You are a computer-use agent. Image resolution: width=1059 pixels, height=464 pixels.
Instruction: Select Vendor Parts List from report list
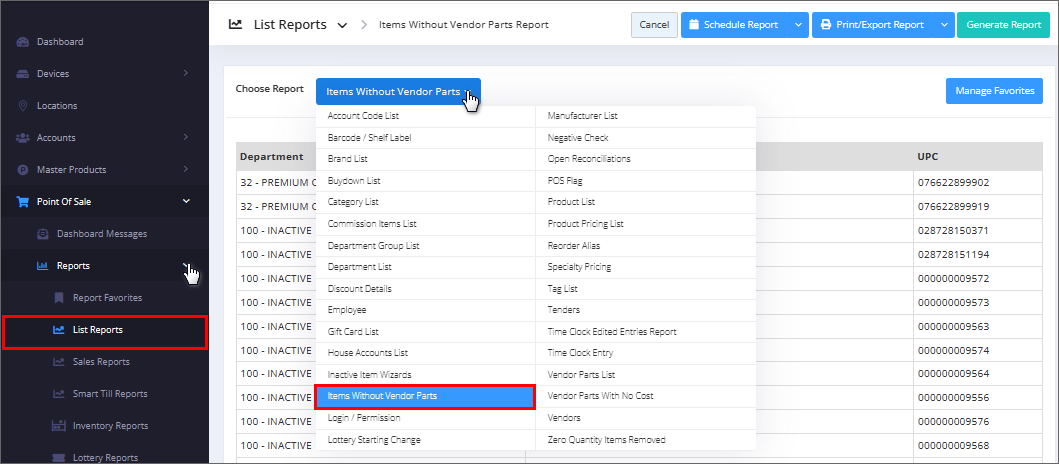pos(580,374)
